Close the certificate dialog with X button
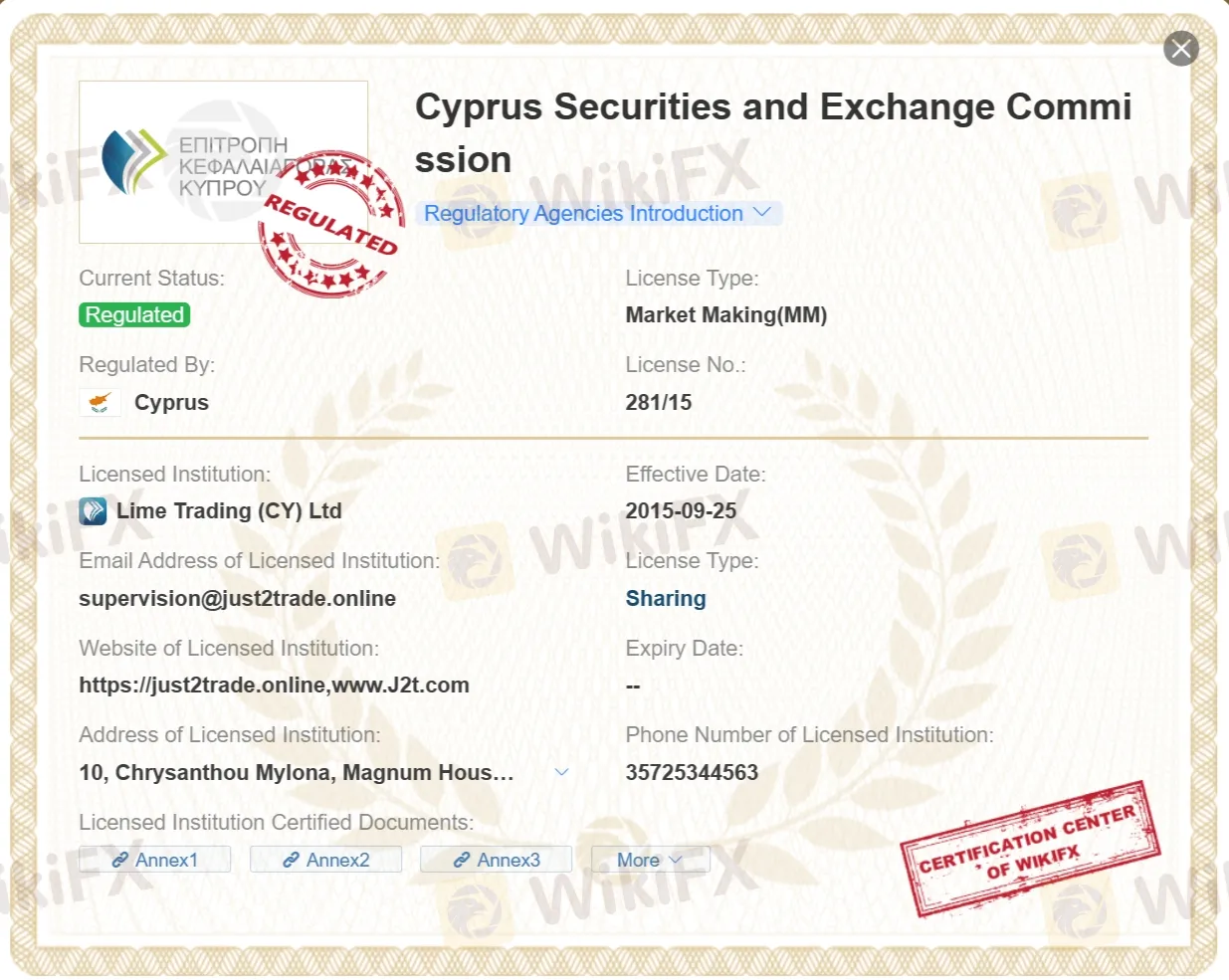The image size is (1229, 980). pyautogui.click(x=1181, y=48)
